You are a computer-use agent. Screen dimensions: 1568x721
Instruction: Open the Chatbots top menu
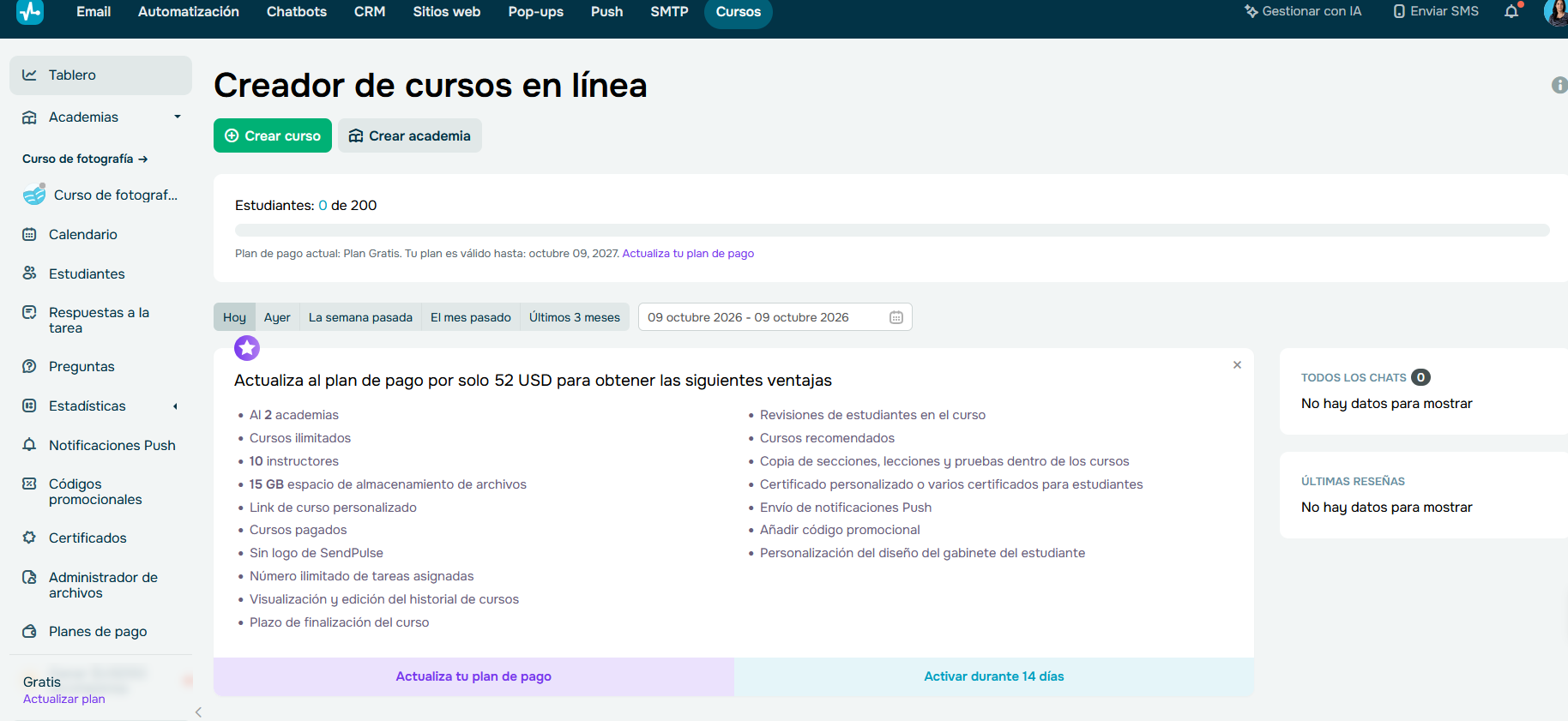tap(297, 11)
